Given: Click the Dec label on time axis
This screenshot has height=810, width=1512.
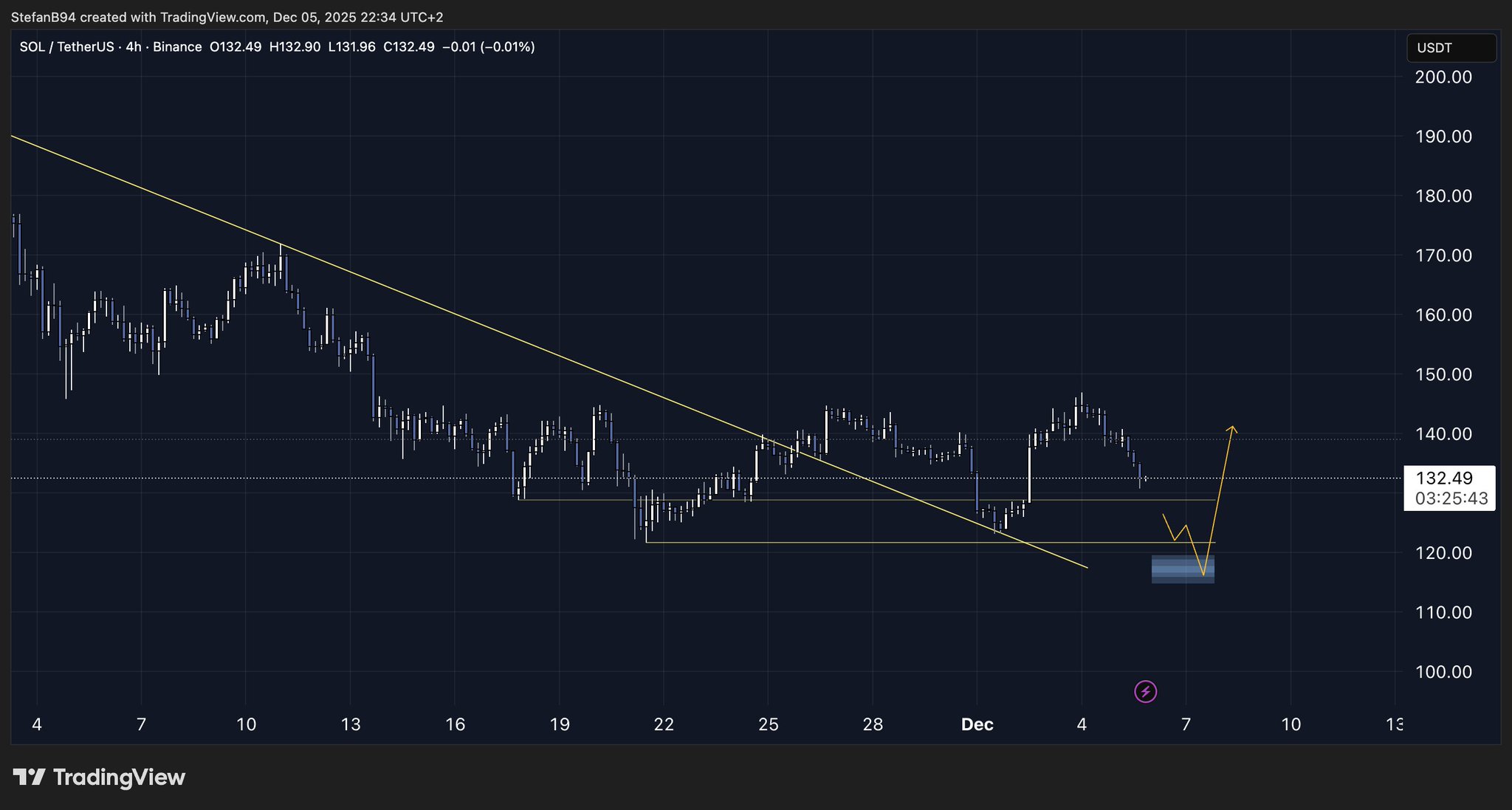Looking at the screenshot, I should [977, 724].
